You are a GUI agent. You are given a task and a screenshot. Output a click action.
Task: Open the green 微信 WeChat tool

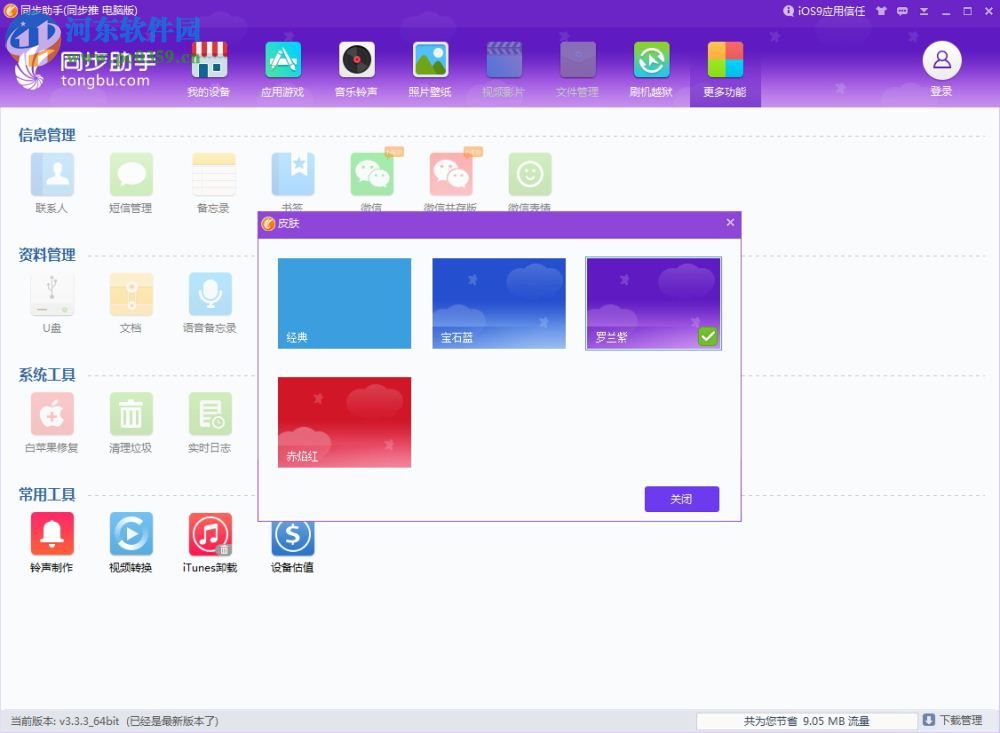pyautogui.click(x=372, y=181)
